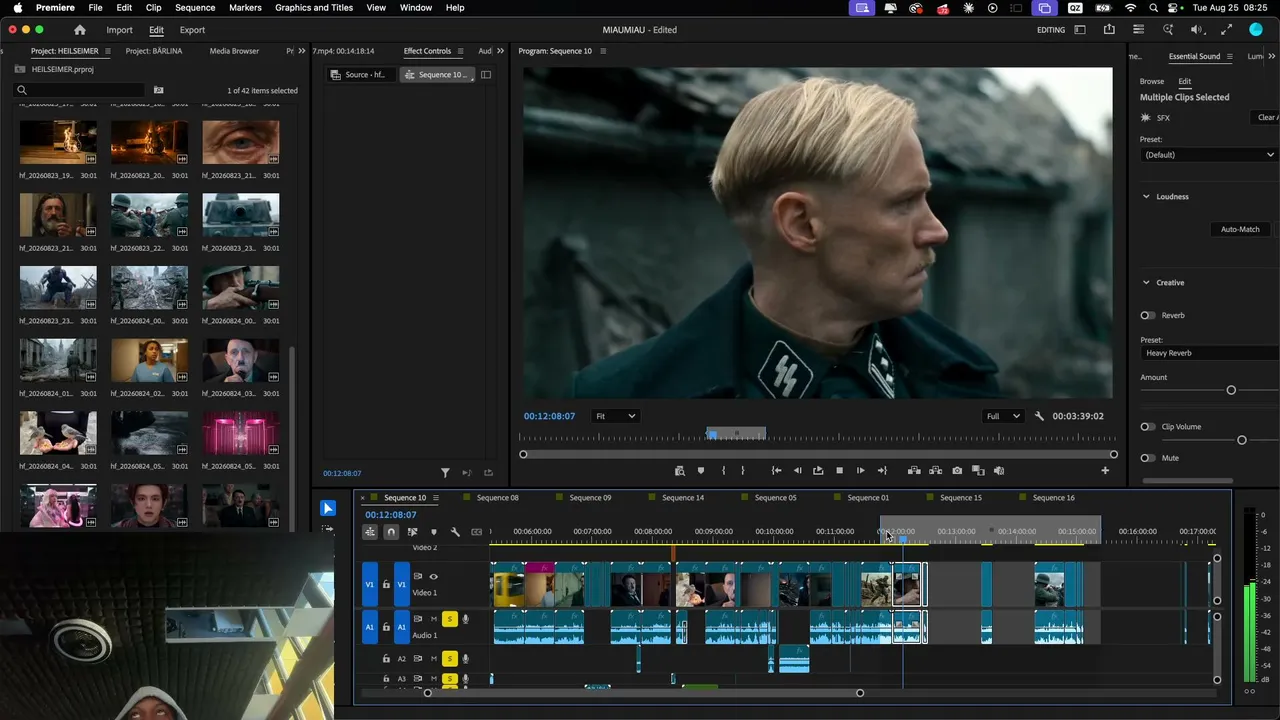Toggle lock on Video 1 track
The width and height of the screenshot is (1280, 720).
click(386, 584)
